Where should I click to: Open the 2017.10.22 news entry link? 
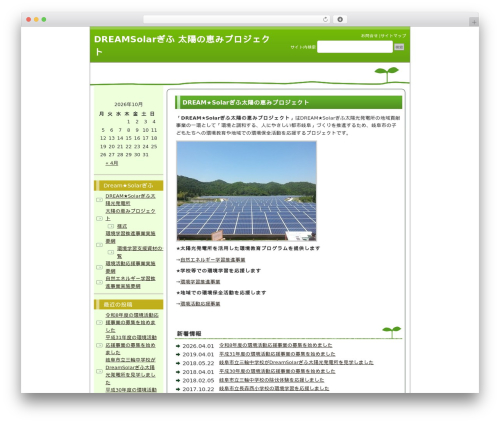(274, 389)
